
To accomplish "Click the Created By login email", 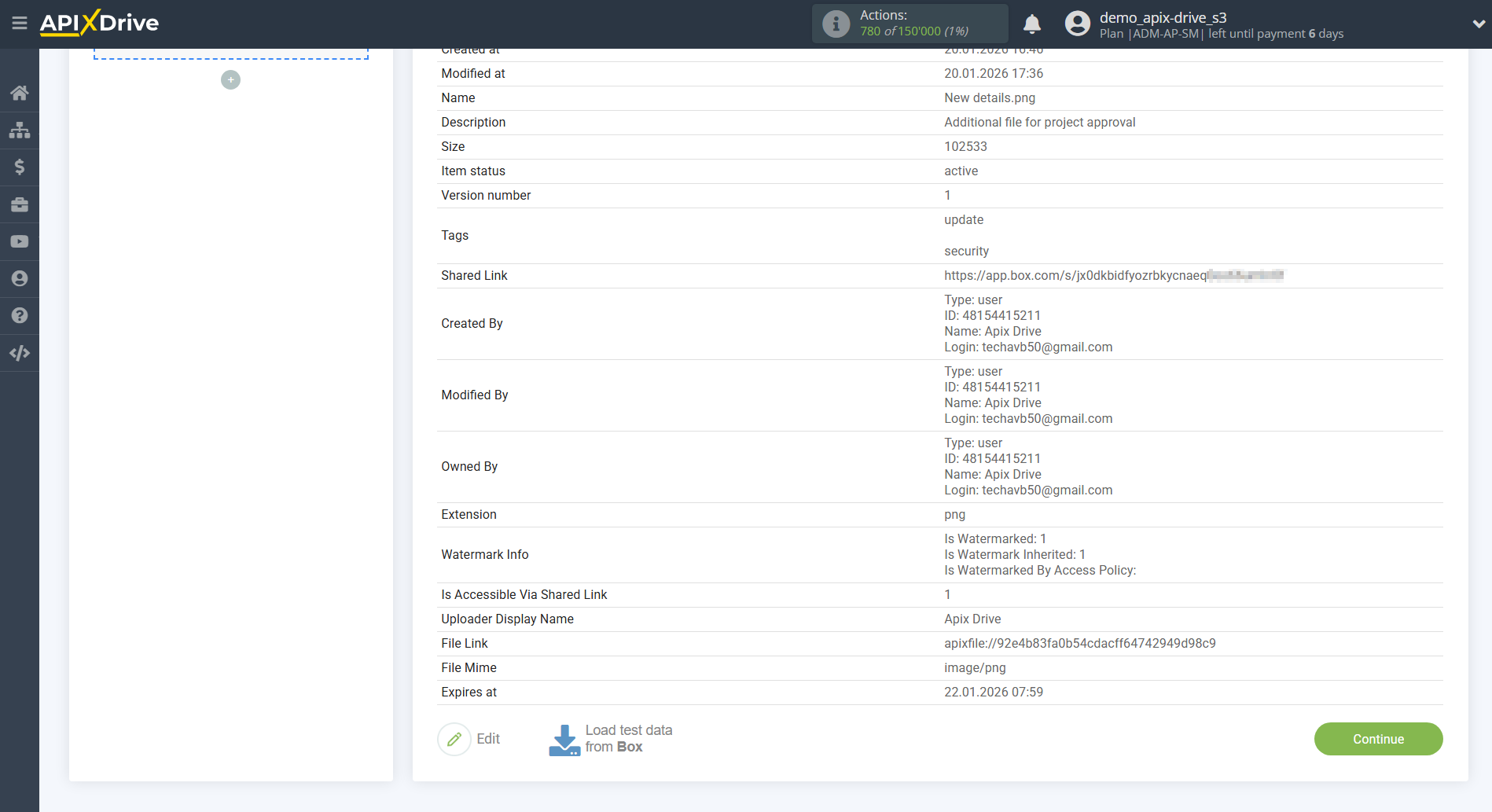I will (x=1047, y=347).
